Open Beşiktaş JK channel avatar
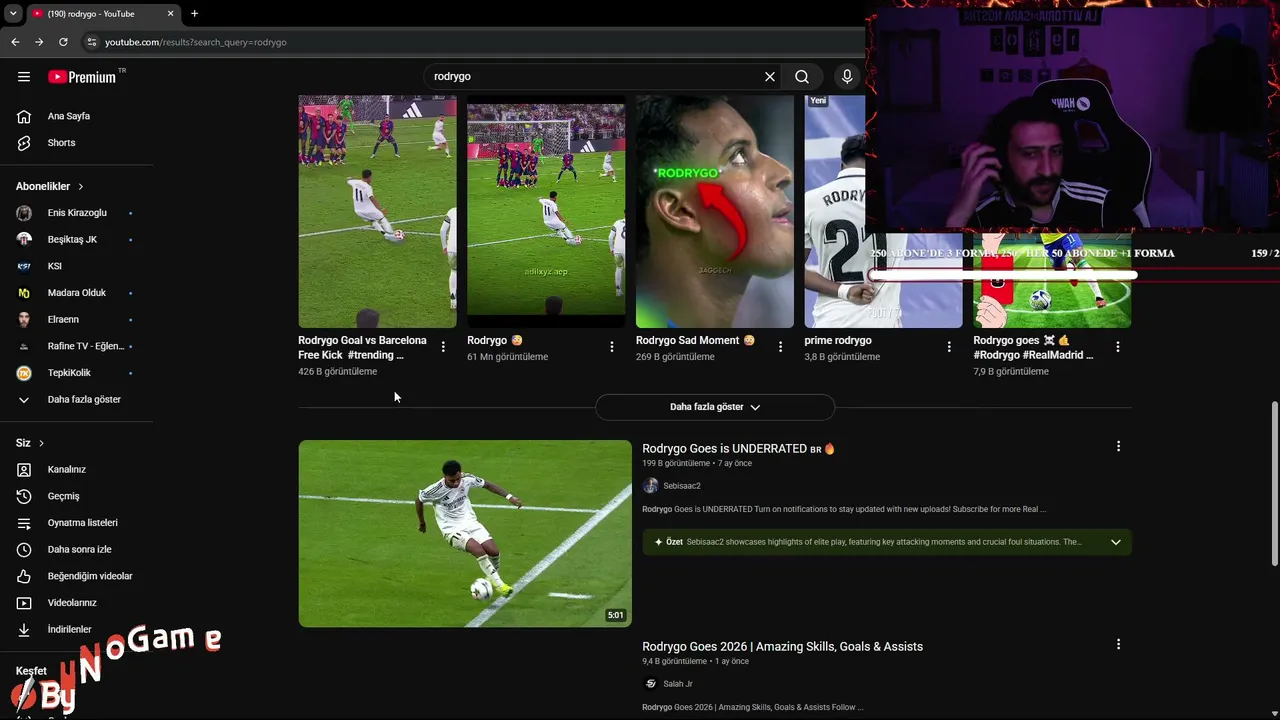This screenshot has height=720, width=1280. pyautogui.click(x=24, y=240)
